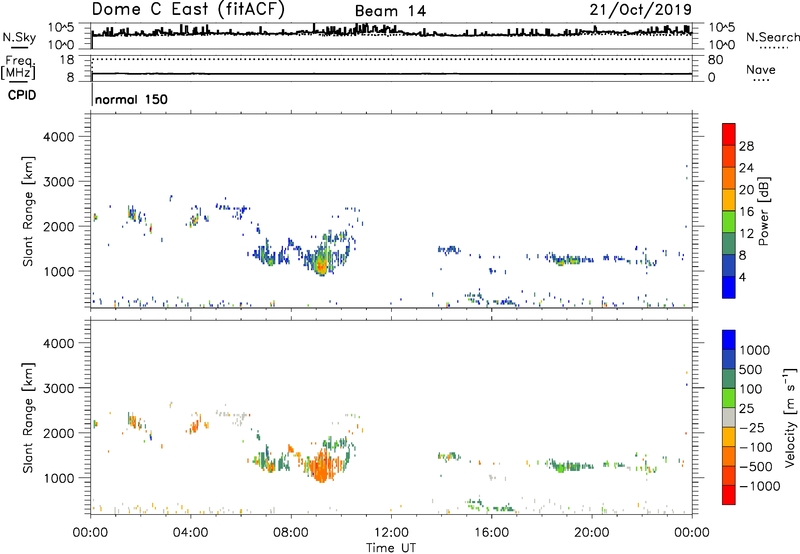
Task: Click the '04:00' time axis tick label
Action: [x=191, y=533]
